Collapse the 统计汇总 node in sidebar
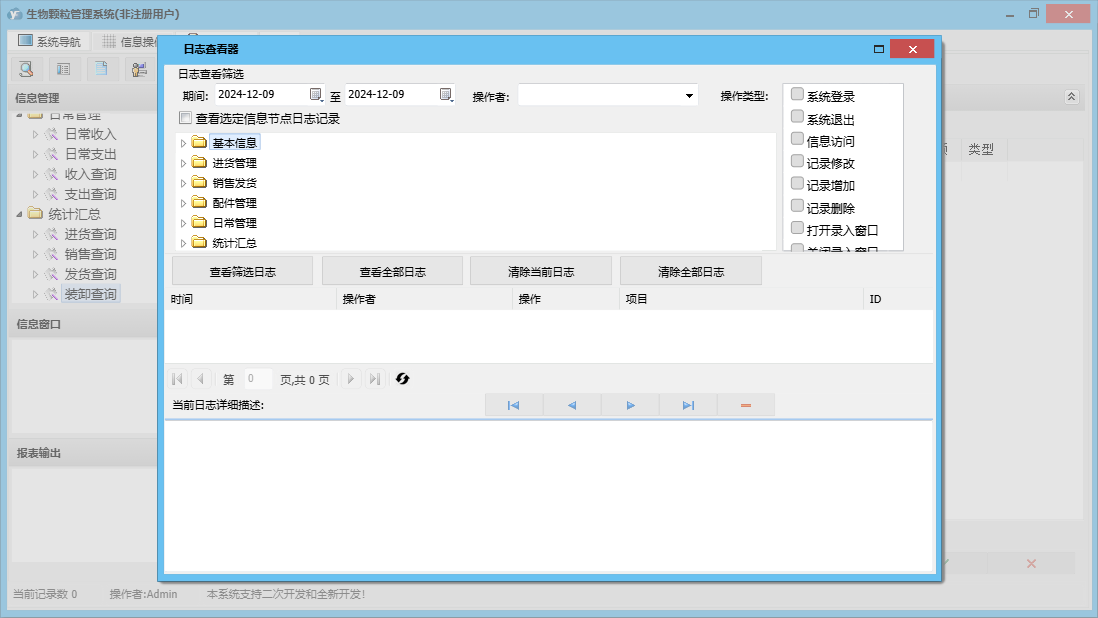This screenshot has height=618, width=1098. pos(20,214)
